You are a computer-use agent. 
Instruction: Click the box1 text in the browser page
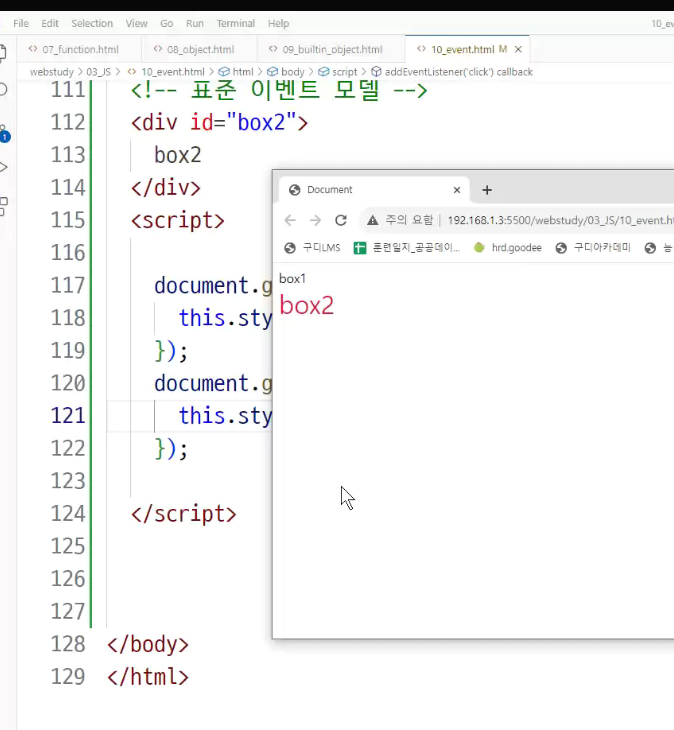coord(292,279)
